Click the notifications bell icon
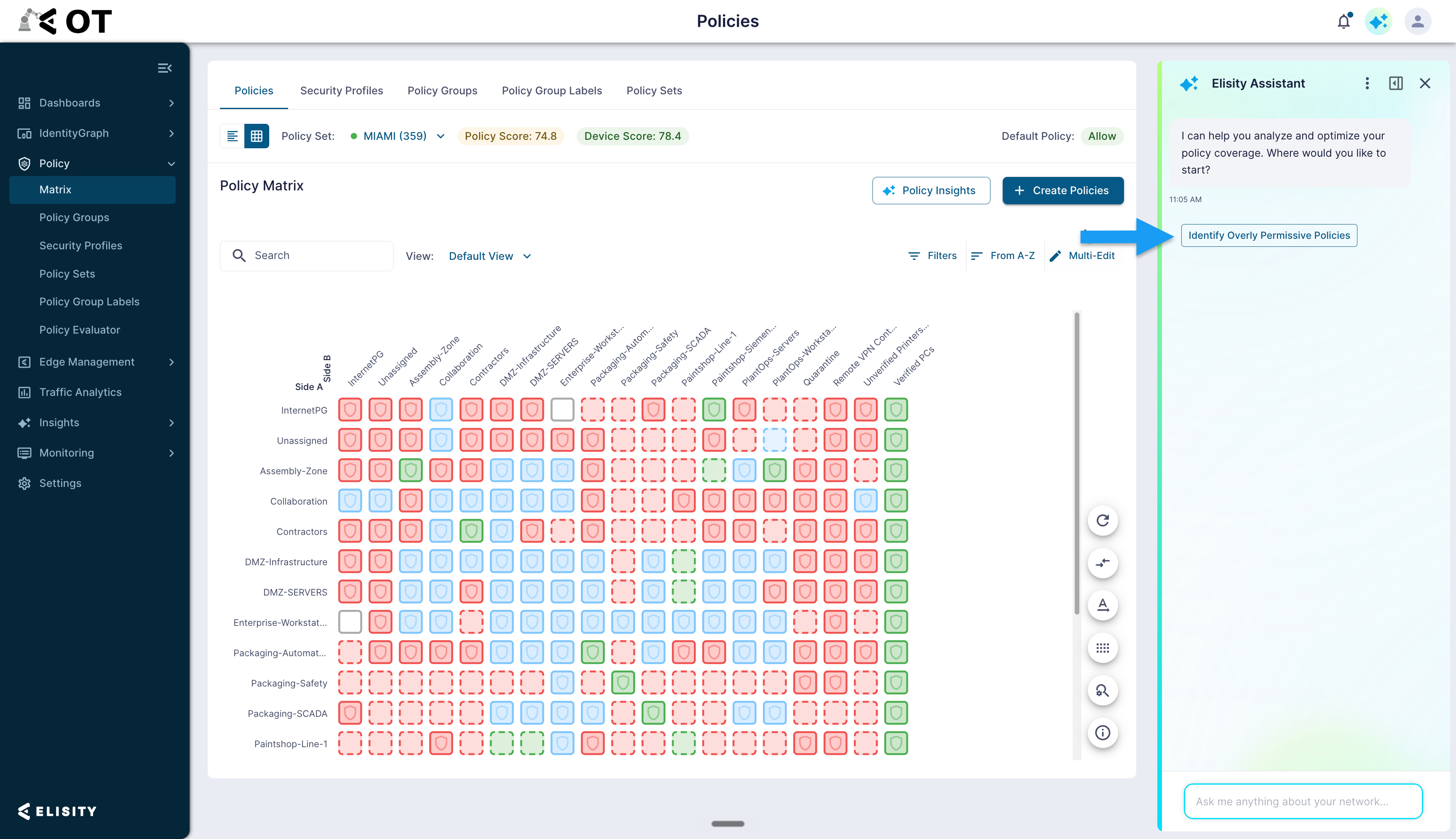The height and width of the screenshot is (839, 1456). [x=1344, y=21]
